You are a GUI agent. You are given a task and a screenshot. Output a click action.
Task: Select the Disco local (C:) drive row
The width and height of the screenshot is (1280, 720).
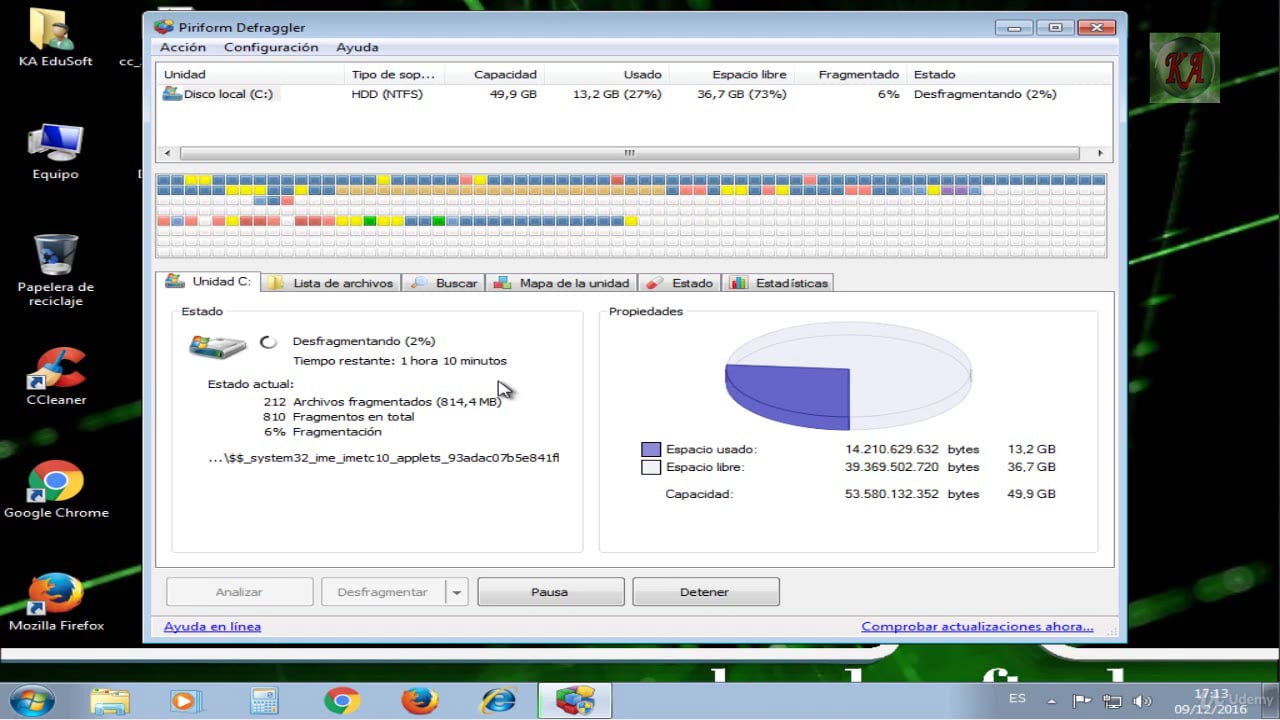click(x=634, y=94)
